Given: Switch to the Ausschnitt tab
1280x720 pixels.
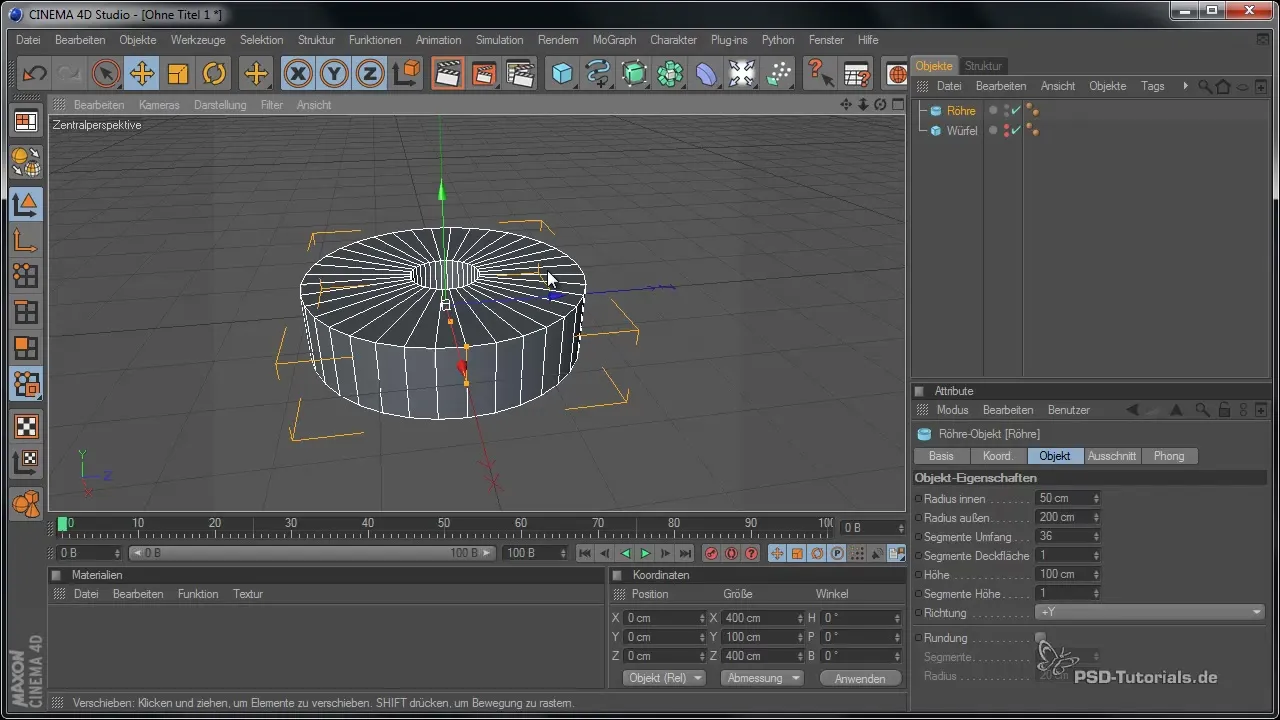Looking at the screenshot, I should tap(1112, 456).
